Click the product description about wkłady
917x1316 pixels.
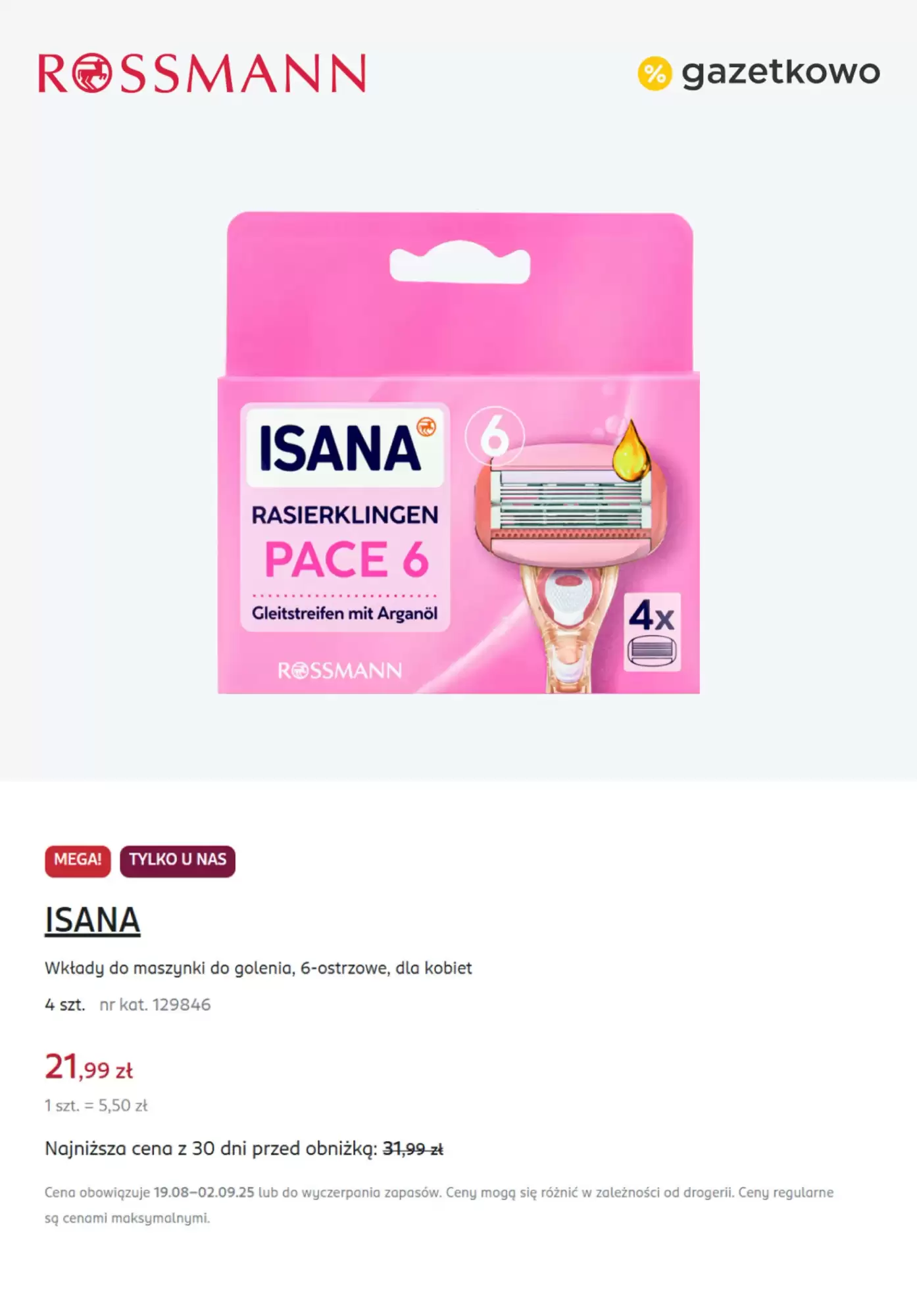point(259,968)
